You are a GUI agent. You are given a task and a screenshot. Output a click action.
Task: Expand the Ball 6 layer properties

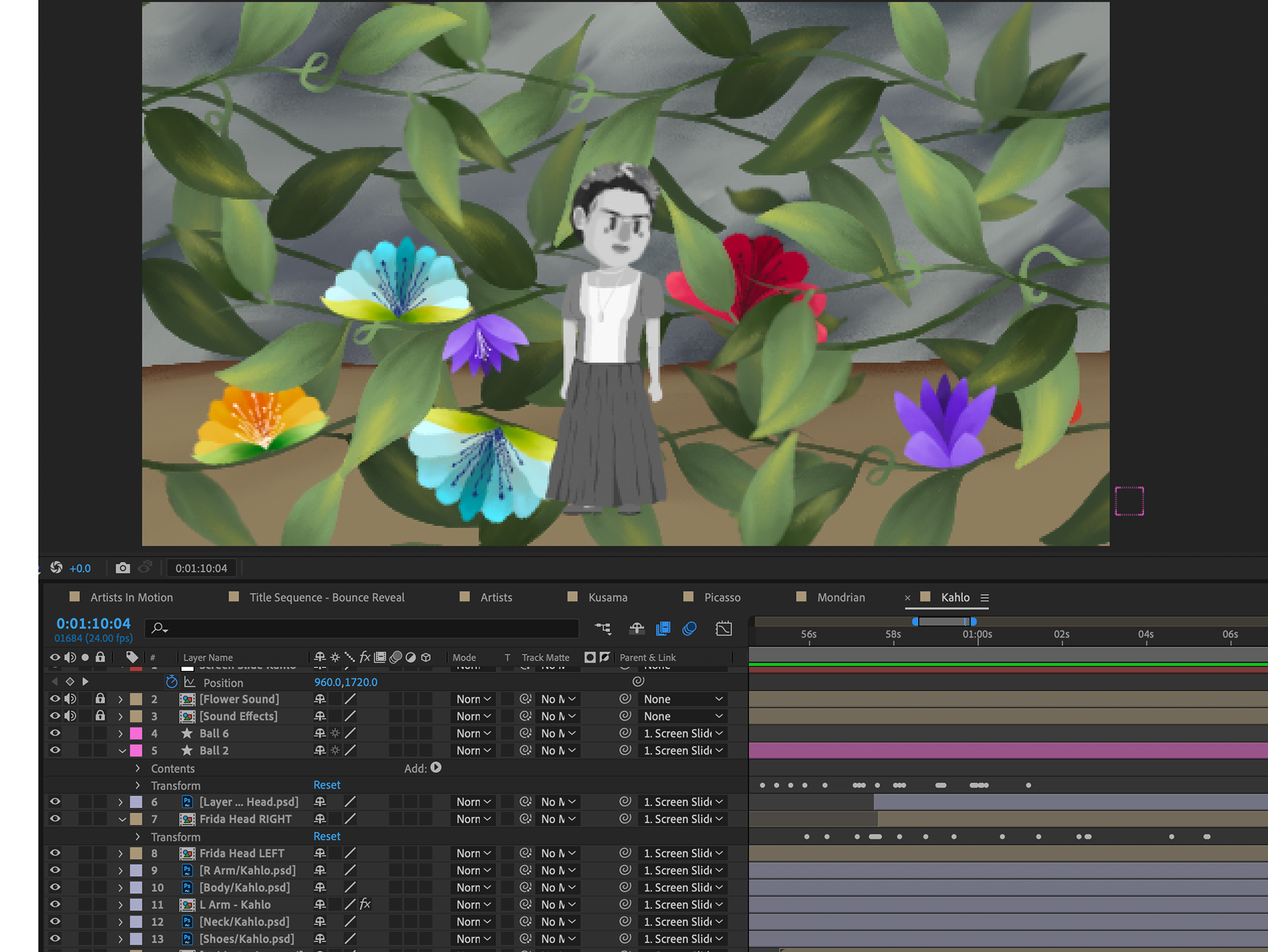click(x=120, y=733)
